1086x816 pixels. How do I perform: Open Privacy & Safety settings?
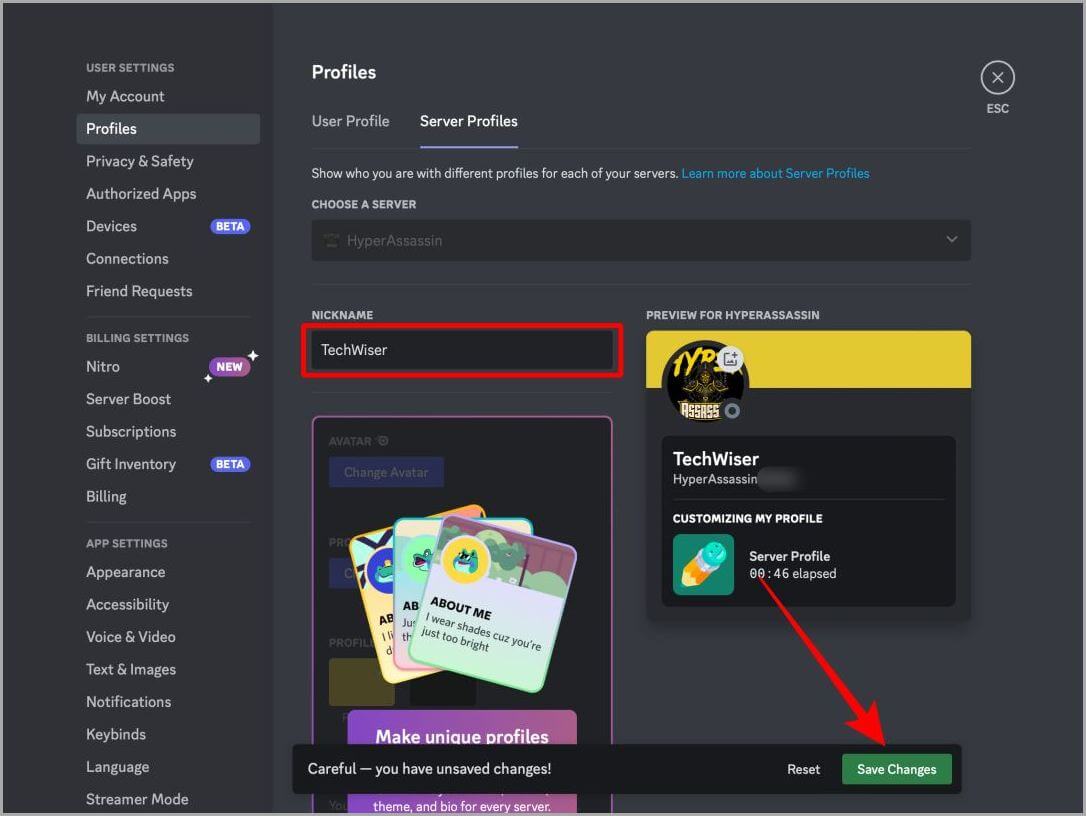point(168,161)
